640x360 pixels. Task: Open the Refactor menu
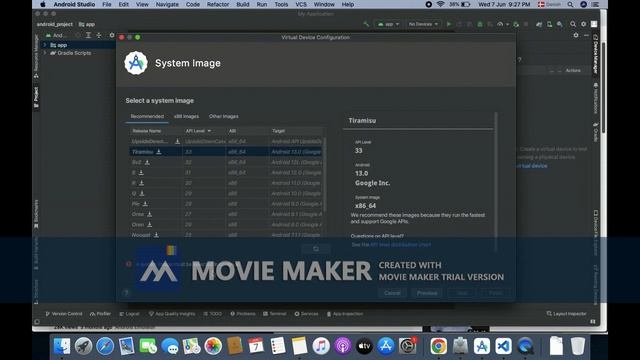coord(218,4)
